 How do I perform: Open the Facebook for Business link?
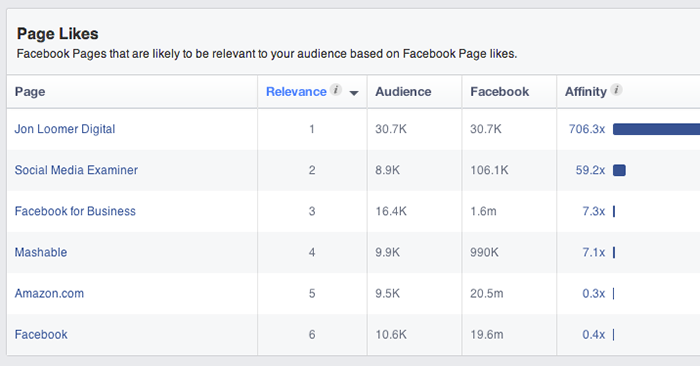[x=75, y=211]
